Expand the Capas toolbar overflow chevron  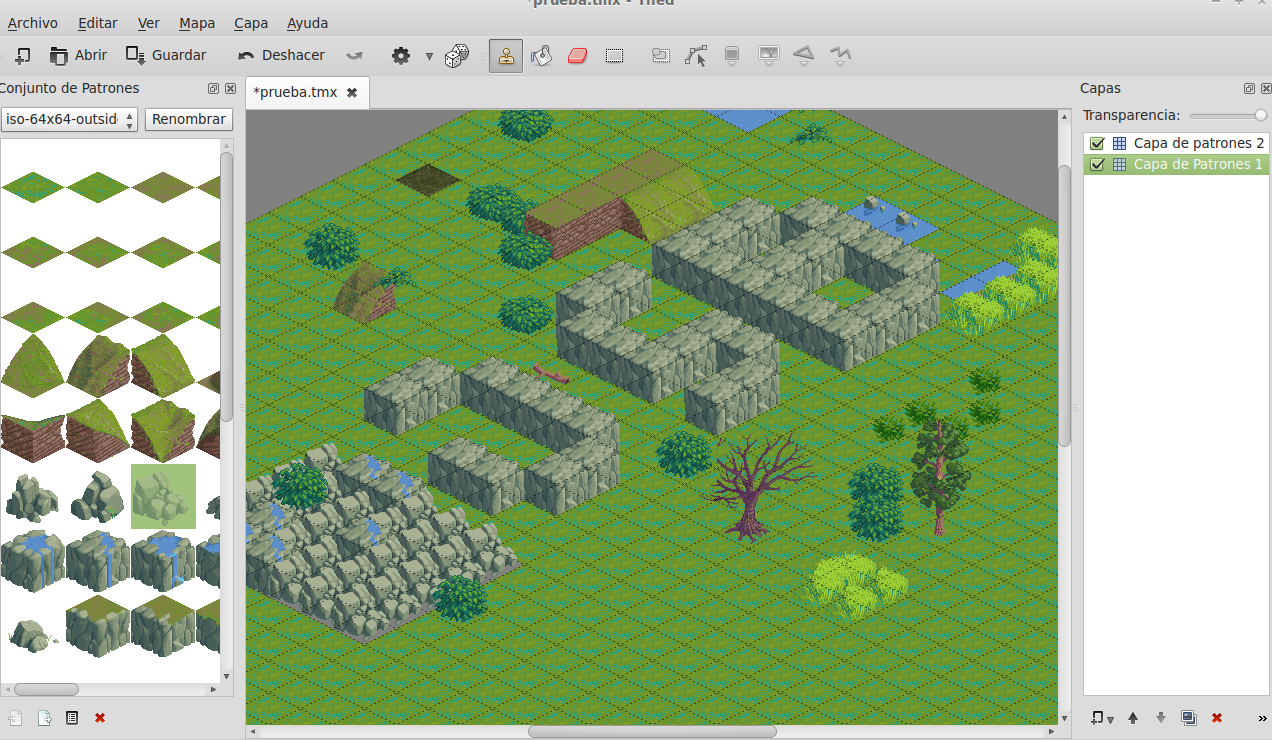click(1262, 718)
